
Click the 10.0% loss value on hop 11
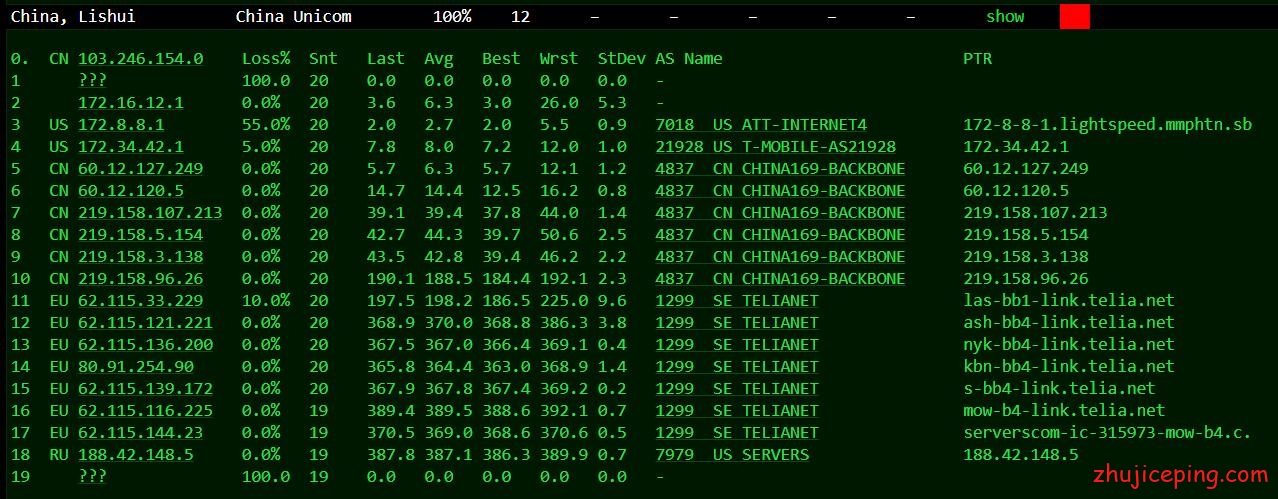(x=266, y=301)
